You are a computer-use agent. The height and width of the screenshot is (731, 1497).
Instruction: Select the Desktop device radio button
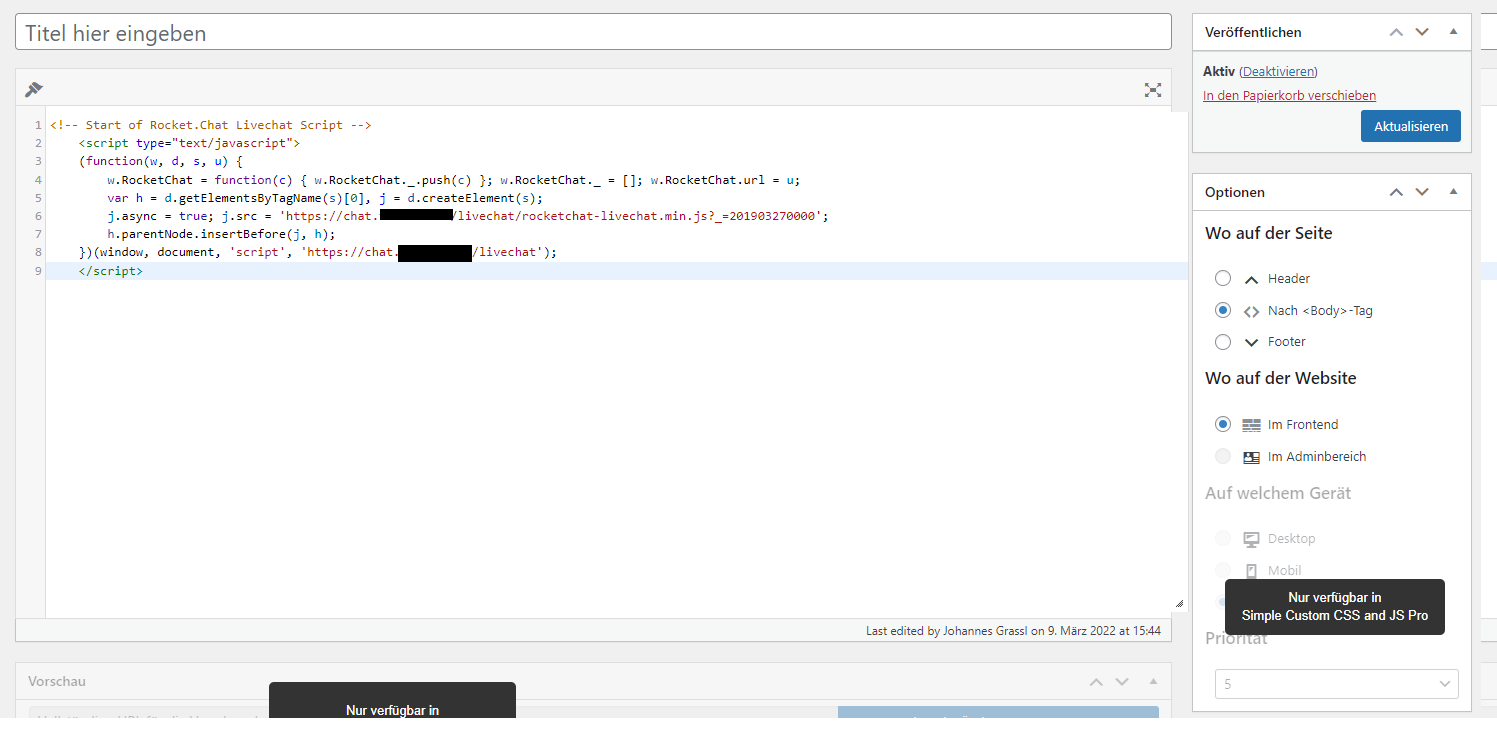(1222, 538)
